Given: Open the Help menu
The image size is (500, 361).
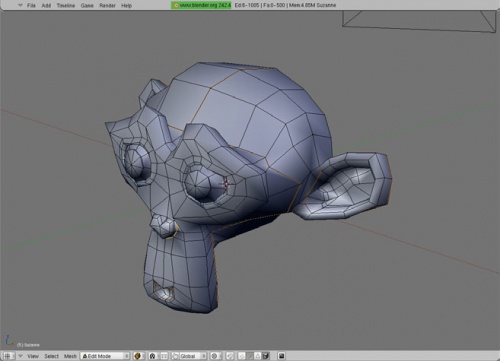Looking at the screenshot, I should 126,5.
